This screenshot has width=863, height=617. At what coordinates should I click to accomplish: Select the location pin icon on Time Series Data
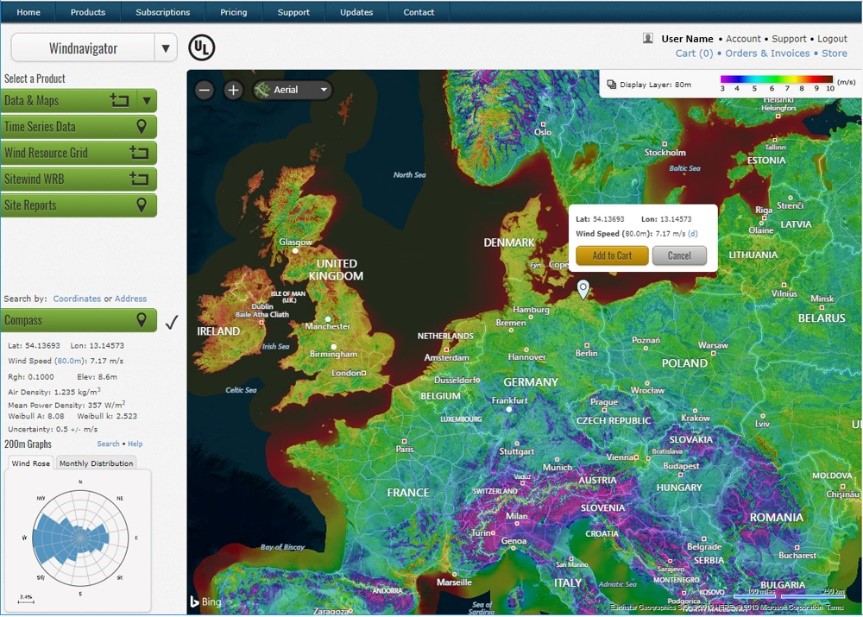click(141, 127)
